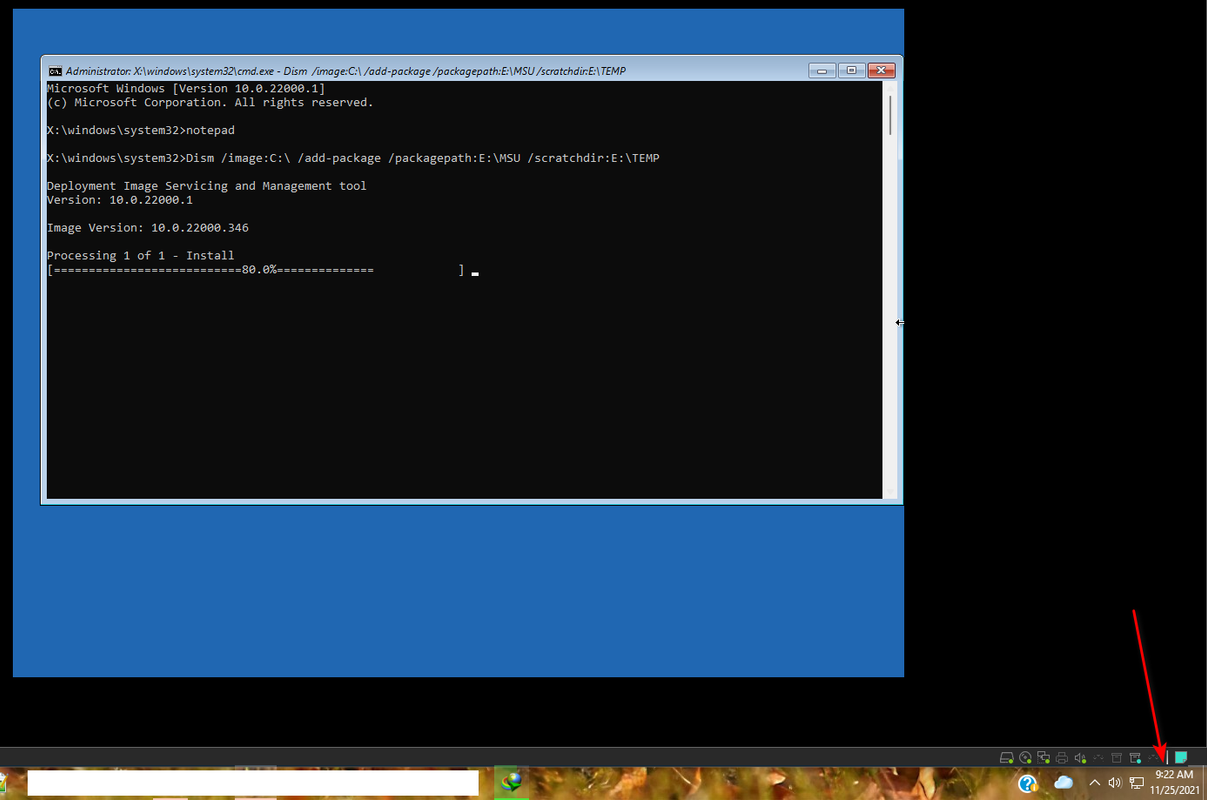
Task: Click the Microsoft Corporation copyright line
Action: coord(210,102)
